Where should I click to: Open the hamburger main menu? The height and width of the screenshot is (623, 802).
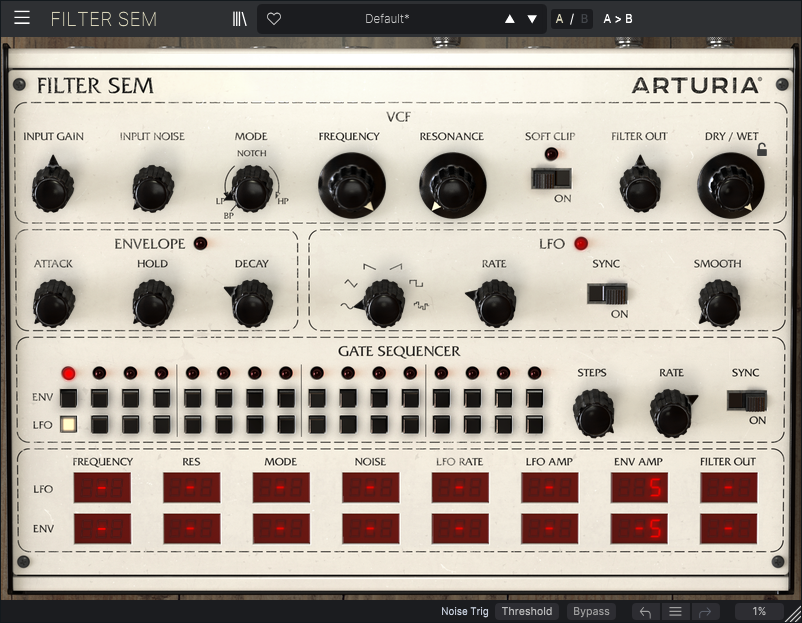pyautogui.click(x=22, y=18)
